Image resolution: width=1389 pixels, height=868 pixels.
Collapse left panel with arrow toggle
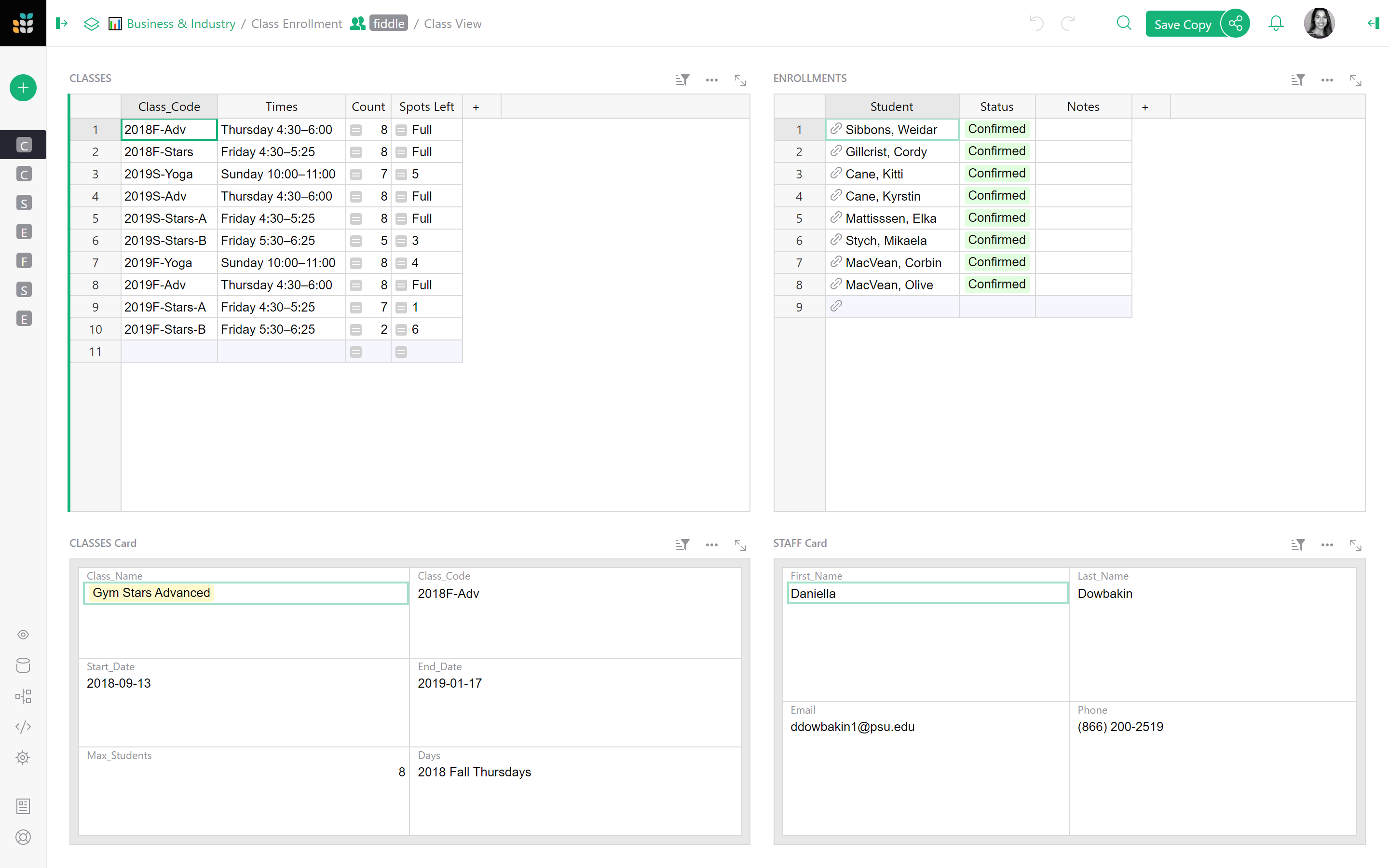tap(61, 24)
